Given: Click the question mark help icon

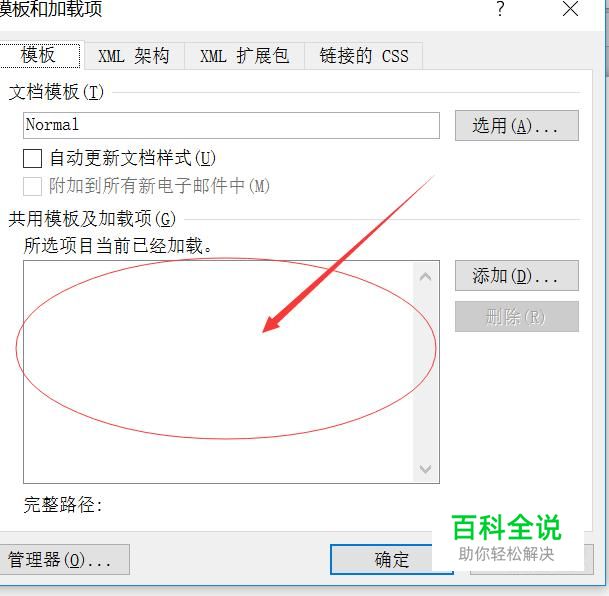Looking at the screenshot, I should click(501, 9).
